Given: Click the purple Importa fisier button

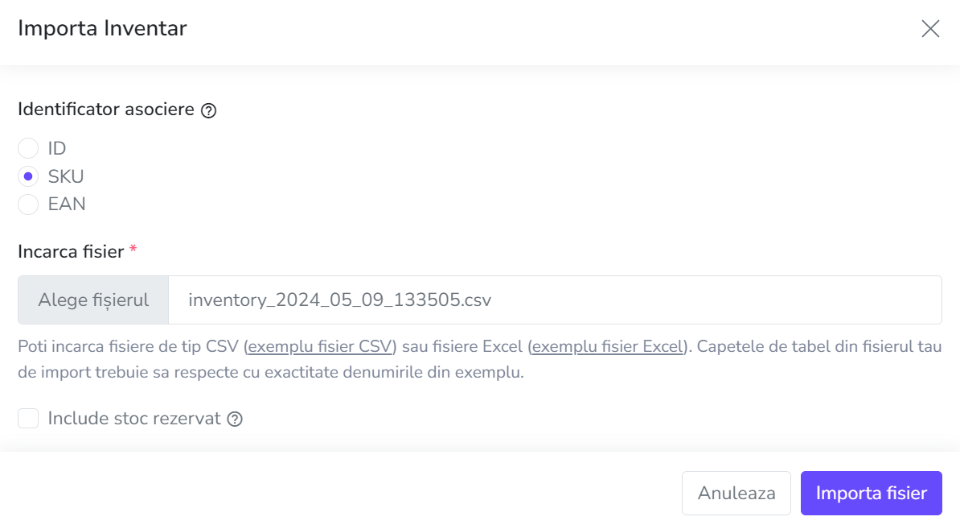Looking at the screenshot, I should [871, 493].
